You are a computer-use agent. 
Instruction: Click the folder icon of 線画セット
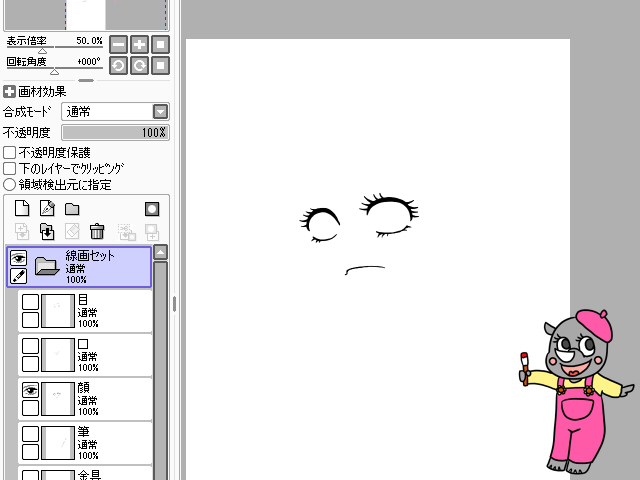[47, 266]
